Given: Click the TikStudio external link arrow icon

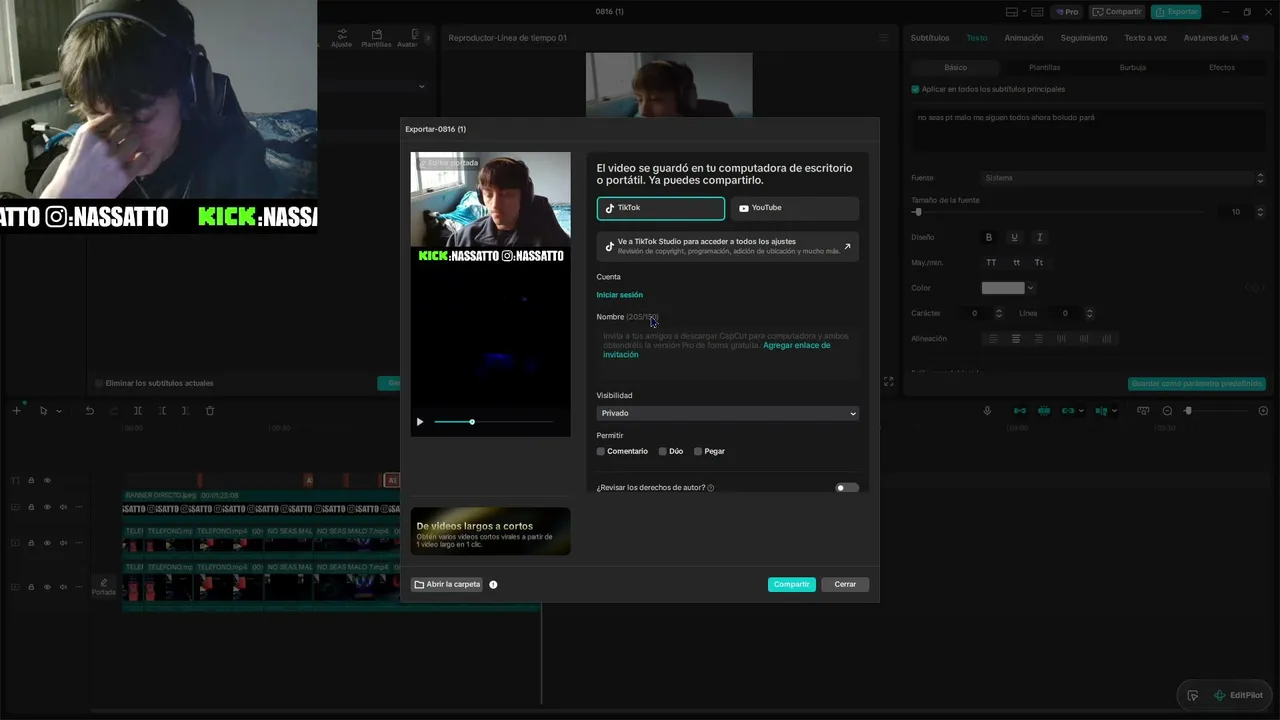Looking at the screenshot, I should [847, 246].
